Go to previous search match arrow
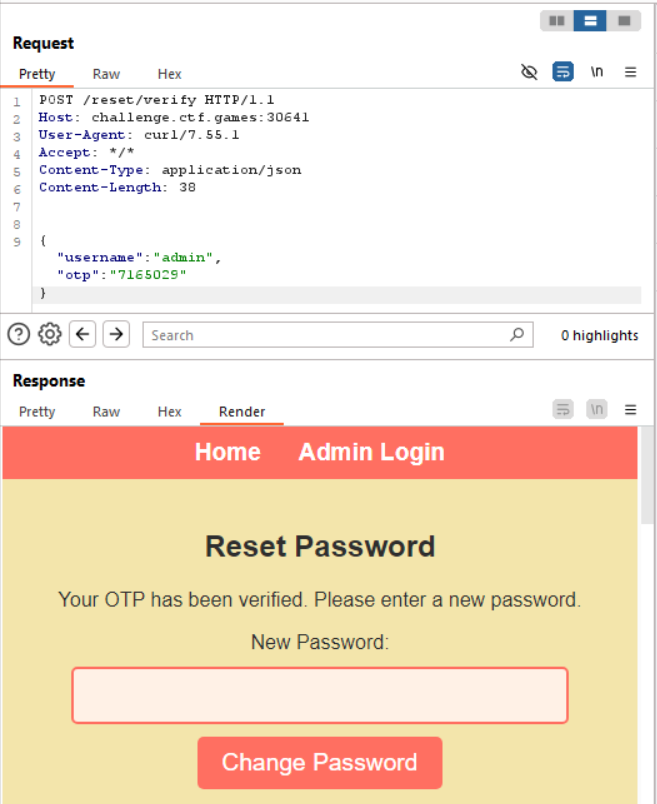This screenshot has height=804, width=657. (84, 335)
